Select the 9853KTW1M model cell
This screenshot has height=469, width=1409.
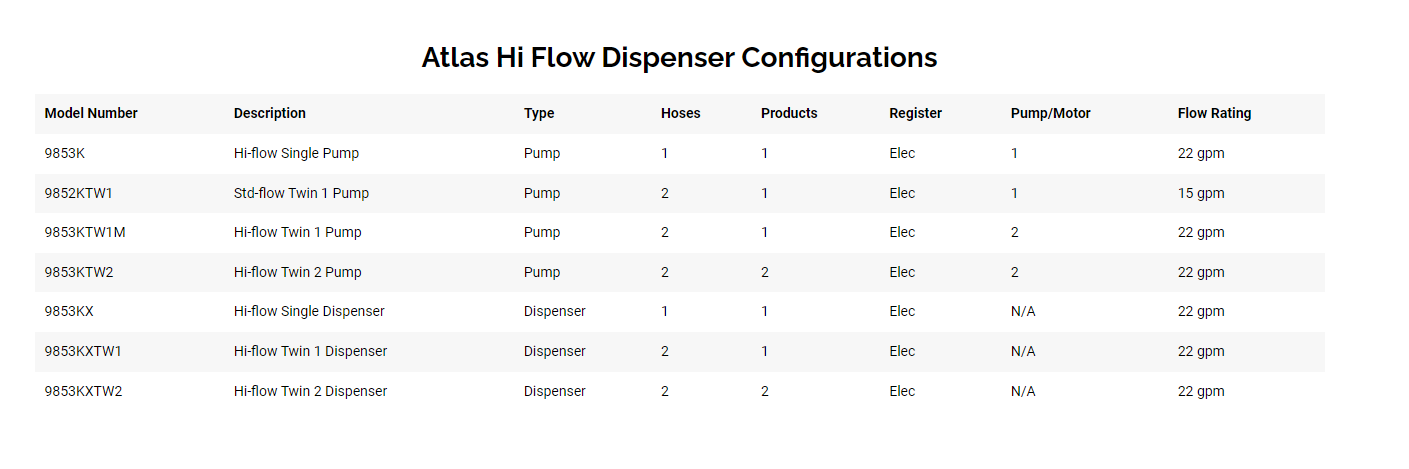(85, 233)
